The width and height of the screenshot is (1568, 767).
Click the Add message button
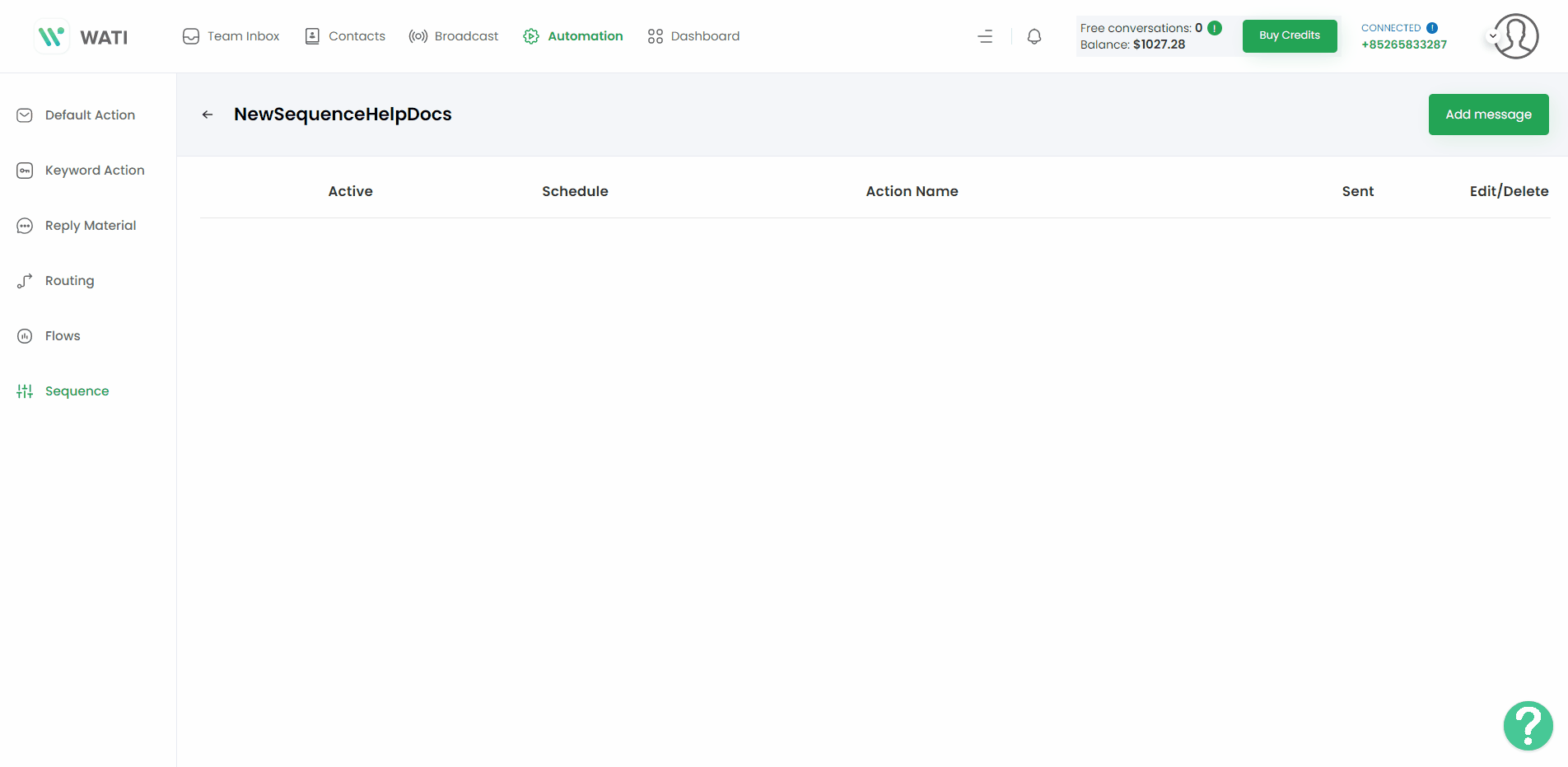(1489, 115)
